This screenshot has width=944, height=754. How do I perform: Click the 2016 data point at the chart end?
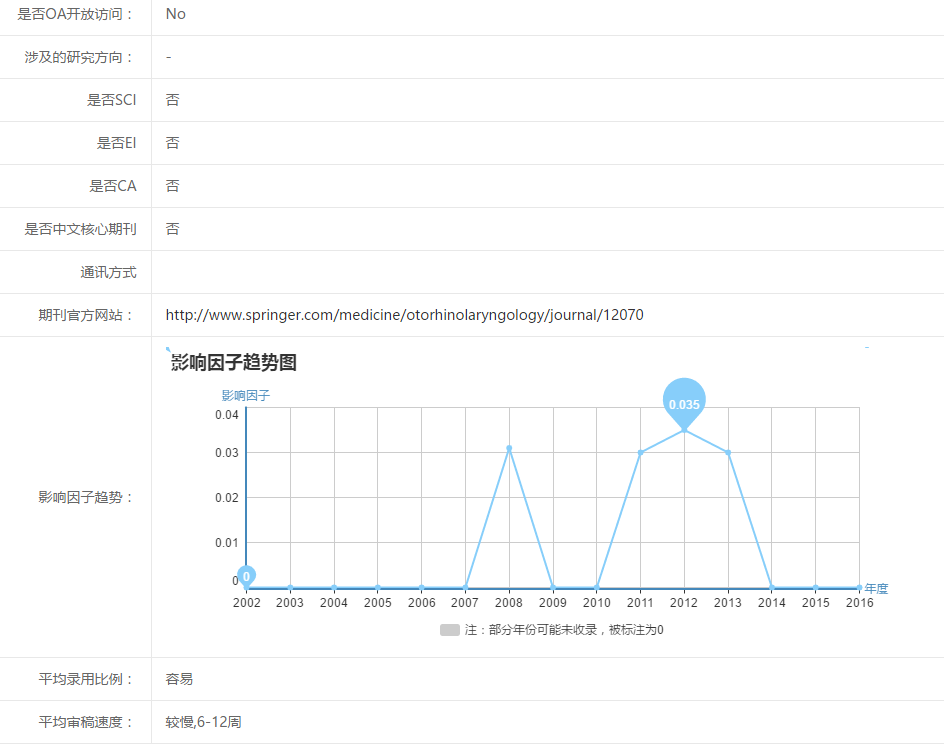(859, 587)
